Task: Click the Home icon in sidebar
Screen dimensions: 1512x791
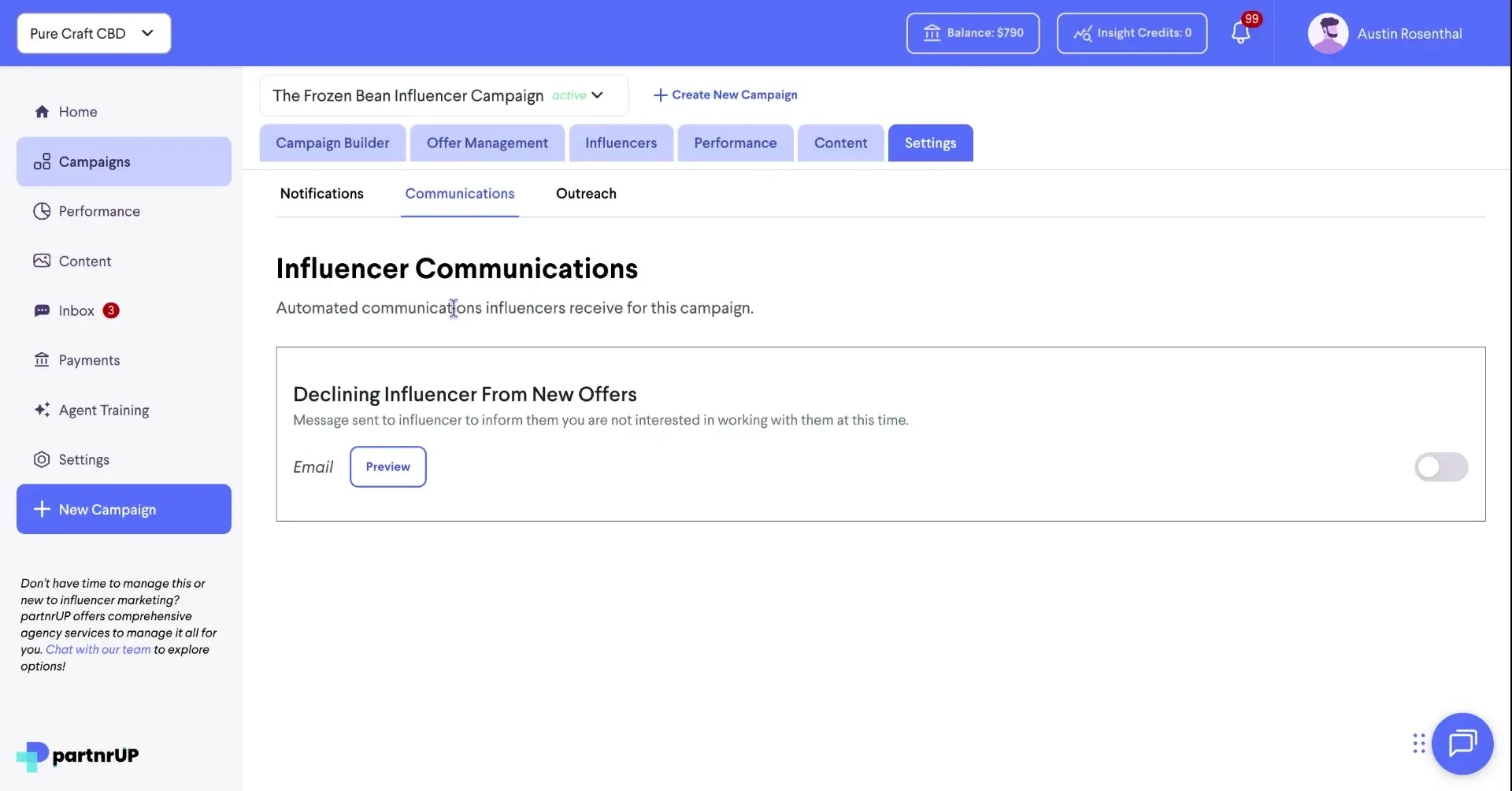Action: point(42,111)
